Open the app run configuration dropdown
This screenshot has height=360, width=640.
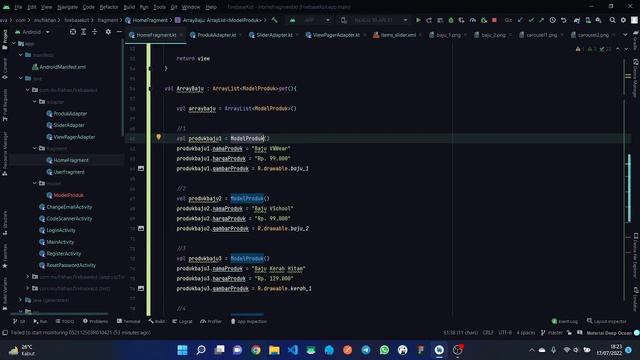point(310,20)
